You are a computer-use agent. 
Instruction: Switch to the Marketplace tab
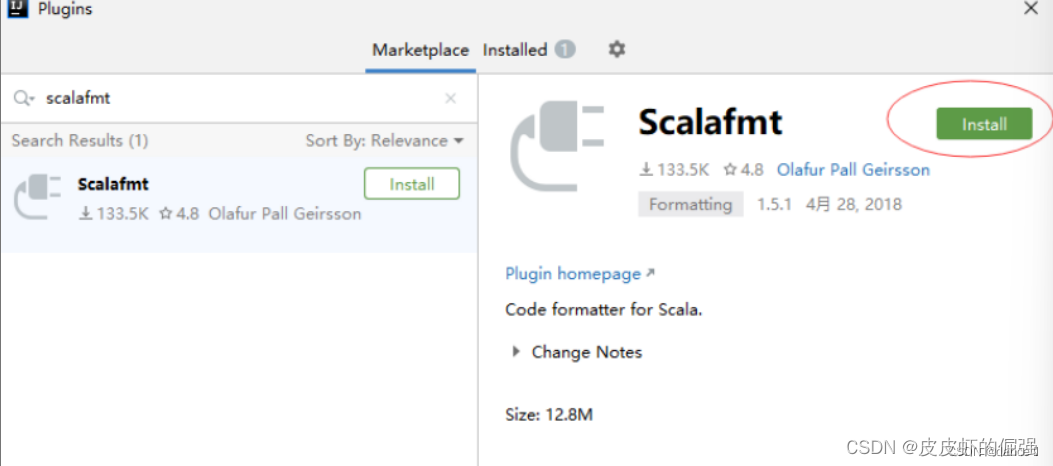420,50
